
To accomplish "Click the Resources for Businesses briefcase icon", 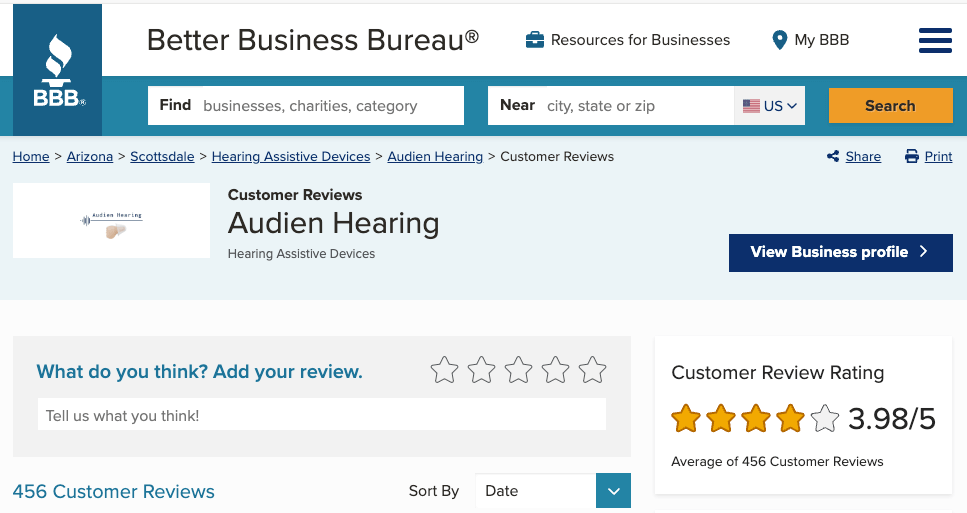I will pyautogui.click(x=535, y=40).
